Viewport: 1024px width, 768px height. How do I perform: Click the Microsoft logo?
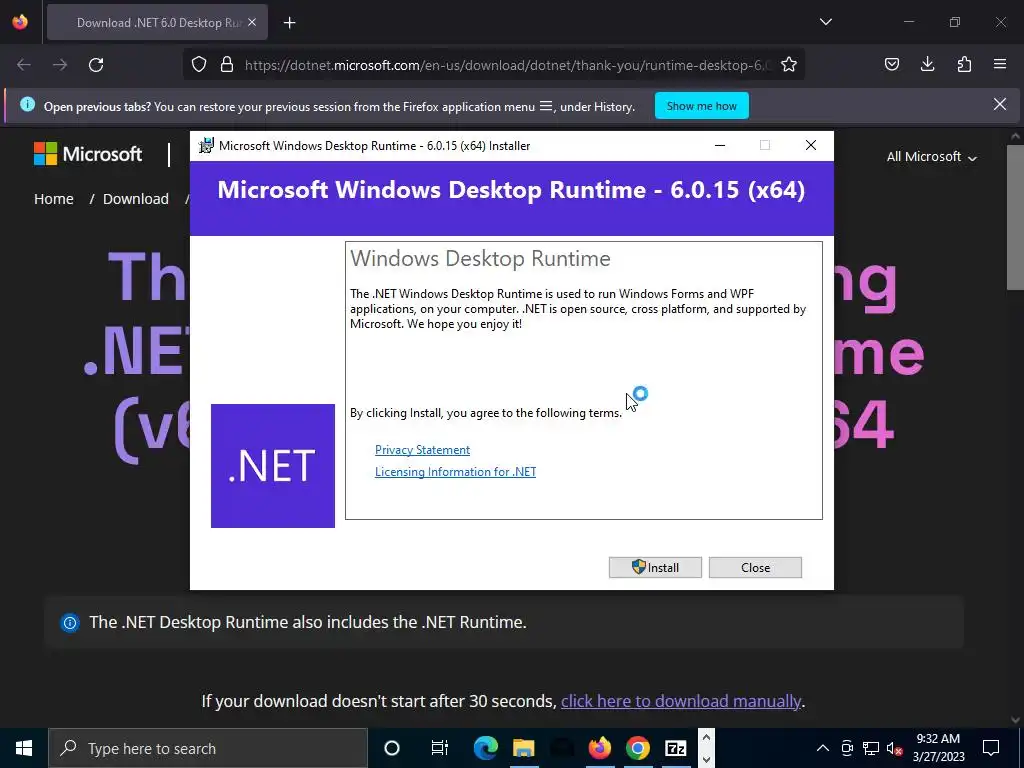click(88, 154)
